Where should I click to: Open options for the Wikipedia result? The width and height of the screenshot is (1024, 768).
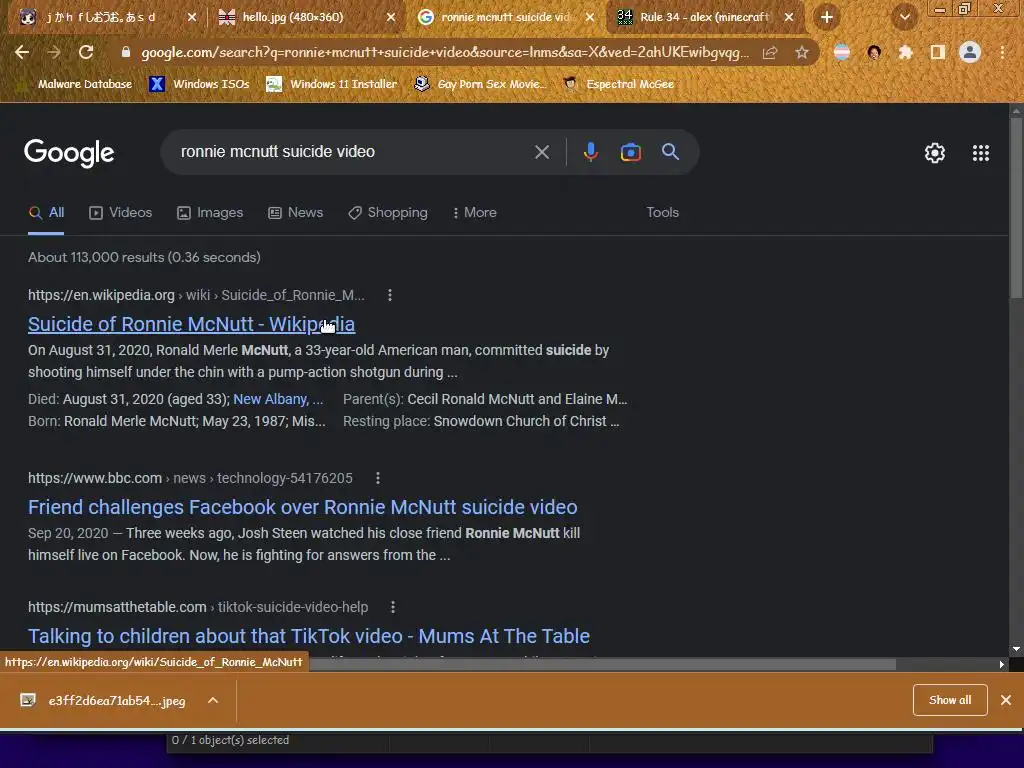pos(390,295)
